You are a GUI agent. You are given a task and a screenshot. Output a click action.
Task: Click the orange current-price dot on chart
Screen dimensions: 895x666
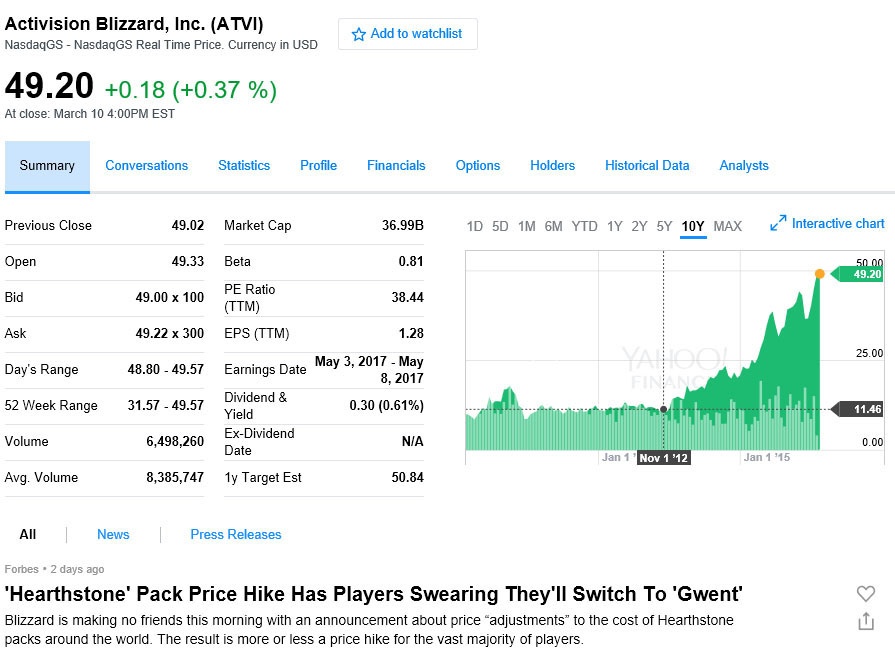coord(820,274)
